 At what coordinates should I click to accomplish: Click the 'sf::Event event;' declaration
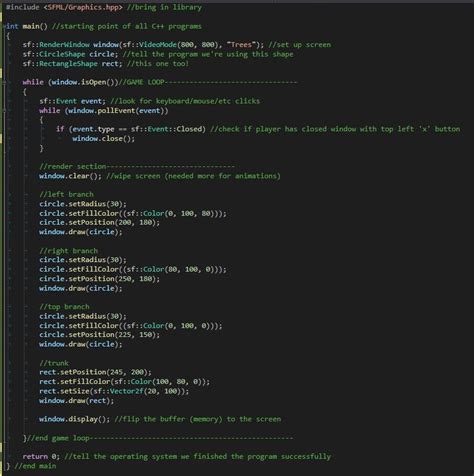pyautogui.click(x=72, y=101)
